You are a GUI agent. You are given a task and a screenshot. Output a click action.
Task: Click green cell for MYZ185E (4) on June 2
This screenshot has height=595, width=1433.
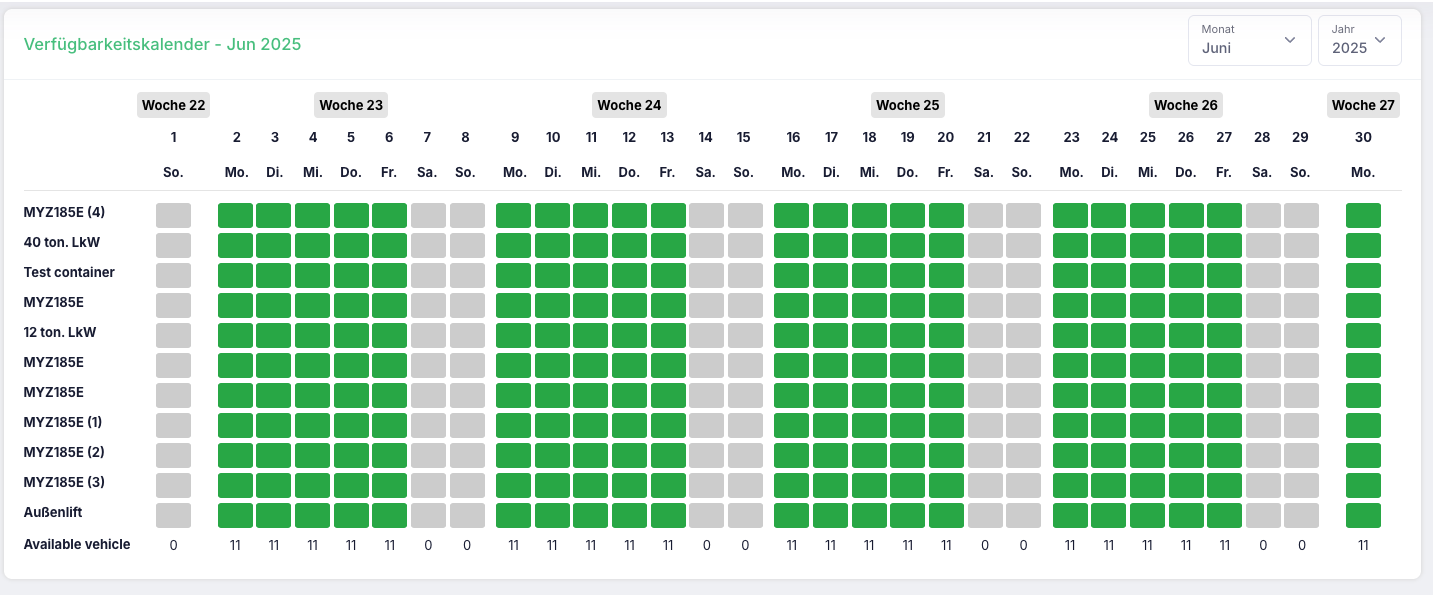click(236, 215)
